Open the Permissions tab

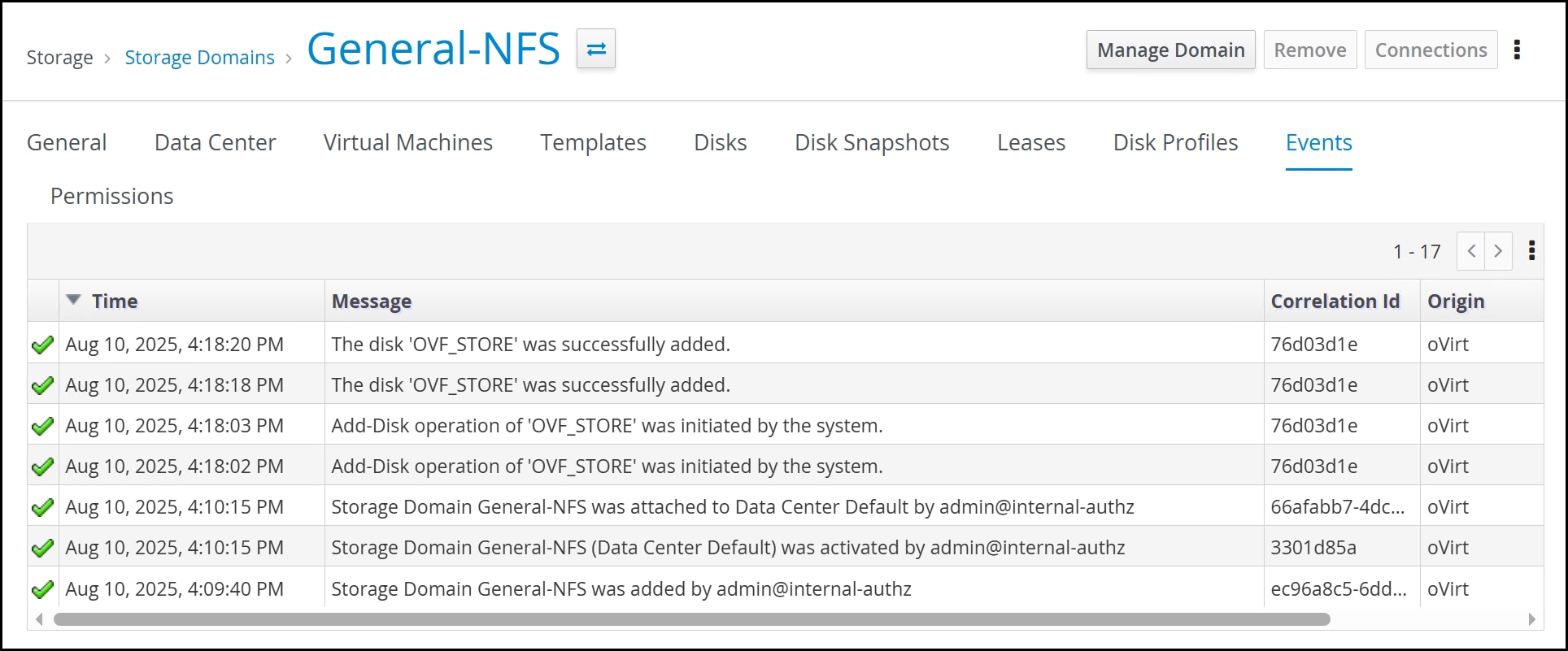112,197
